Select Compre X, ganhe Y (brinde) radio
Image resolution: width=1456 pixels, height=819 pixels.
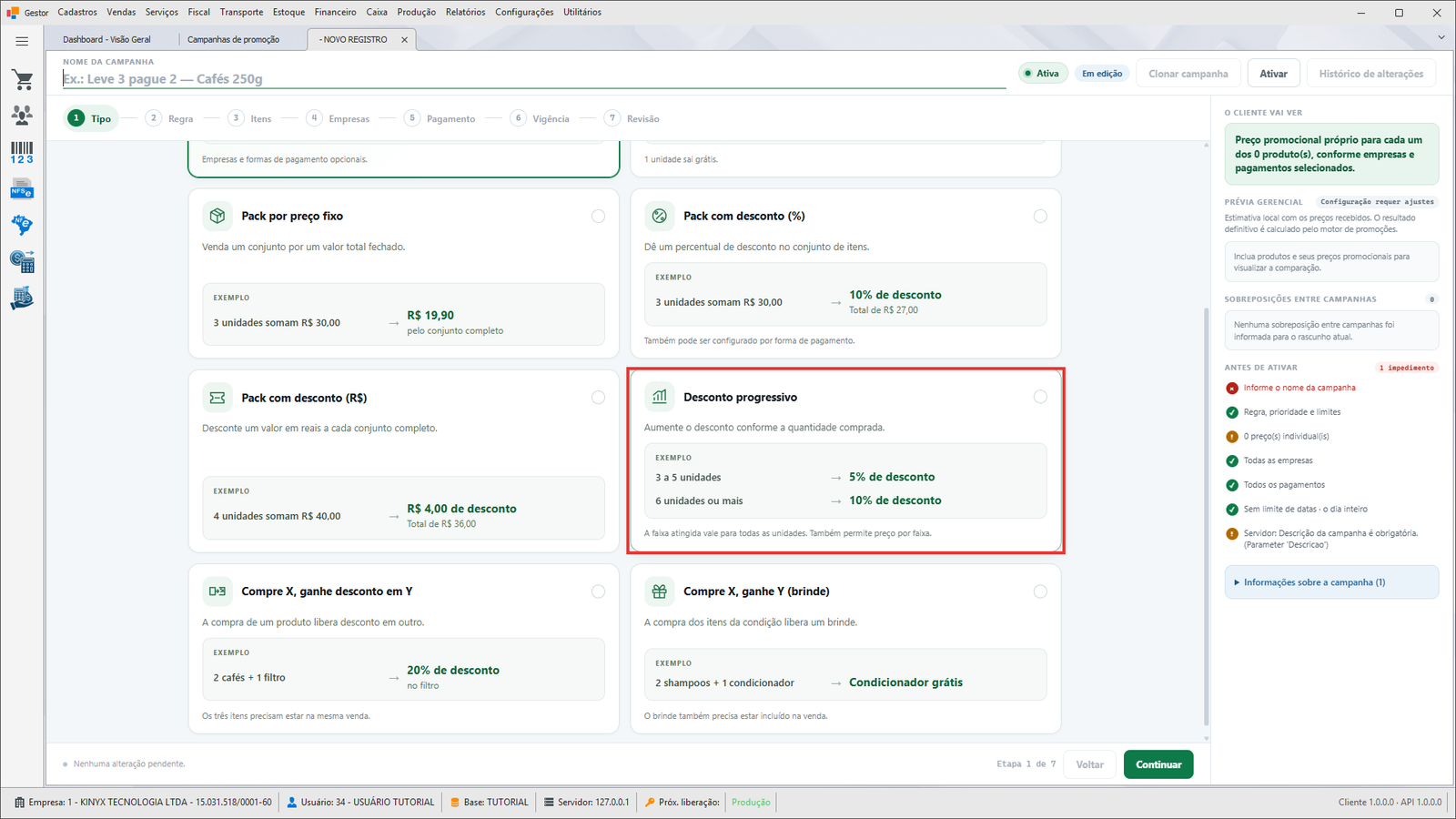point(1040,591)
